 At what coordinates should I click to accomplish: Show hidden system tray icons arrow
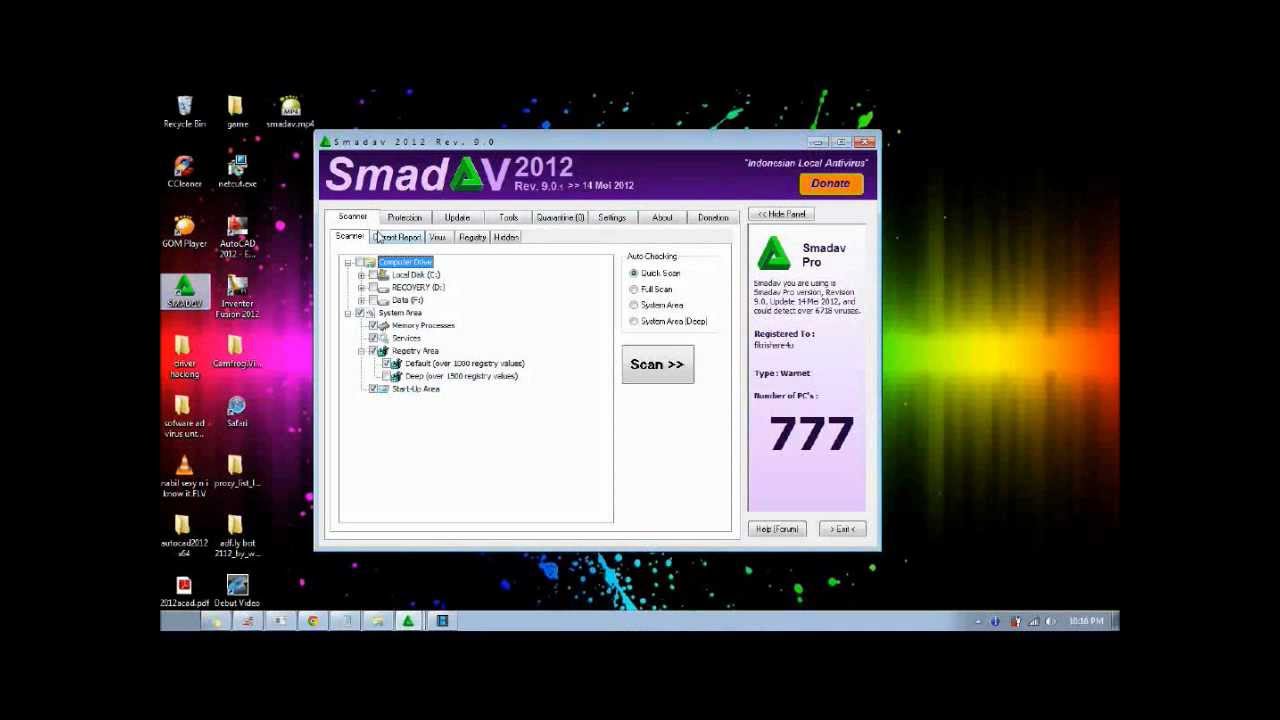coord(978,621)
